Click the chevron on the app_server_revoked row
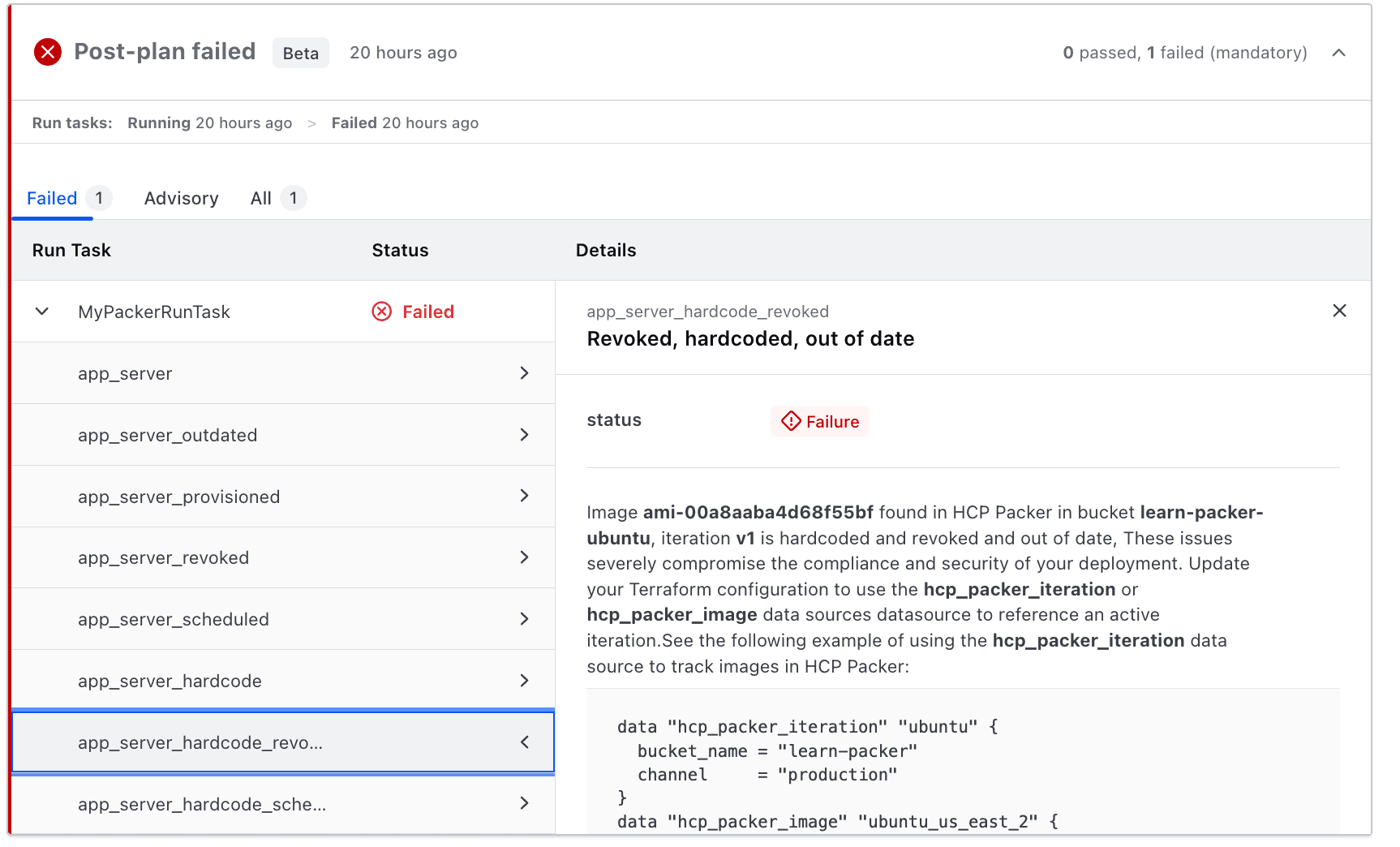The image size is (1400, 847). coord(525,557)
